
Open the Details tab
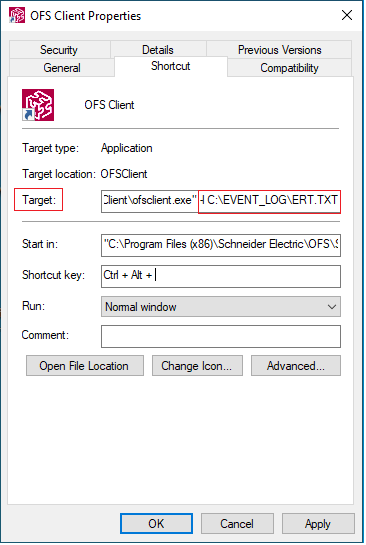[x=158, y=50]
